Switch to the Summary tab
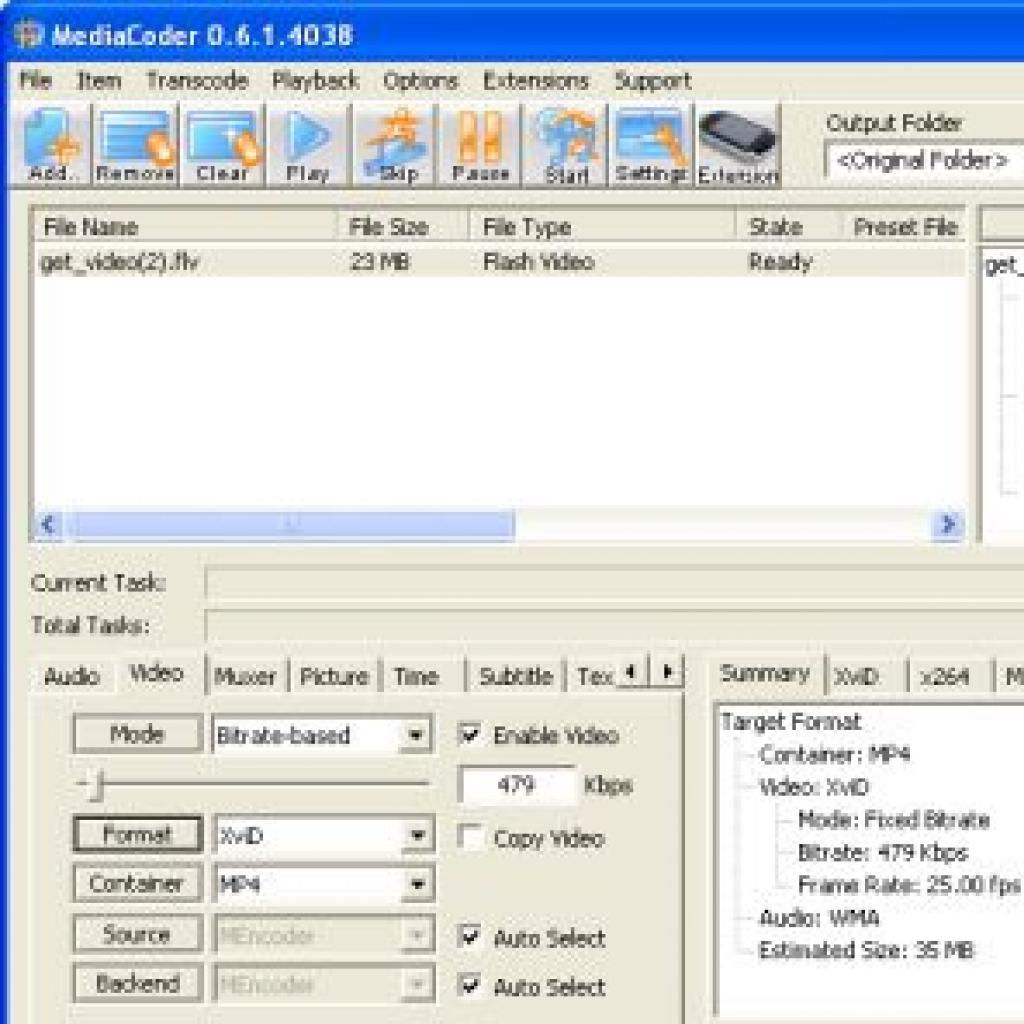The image size is (1024, 1024). [x=765, y=673]
